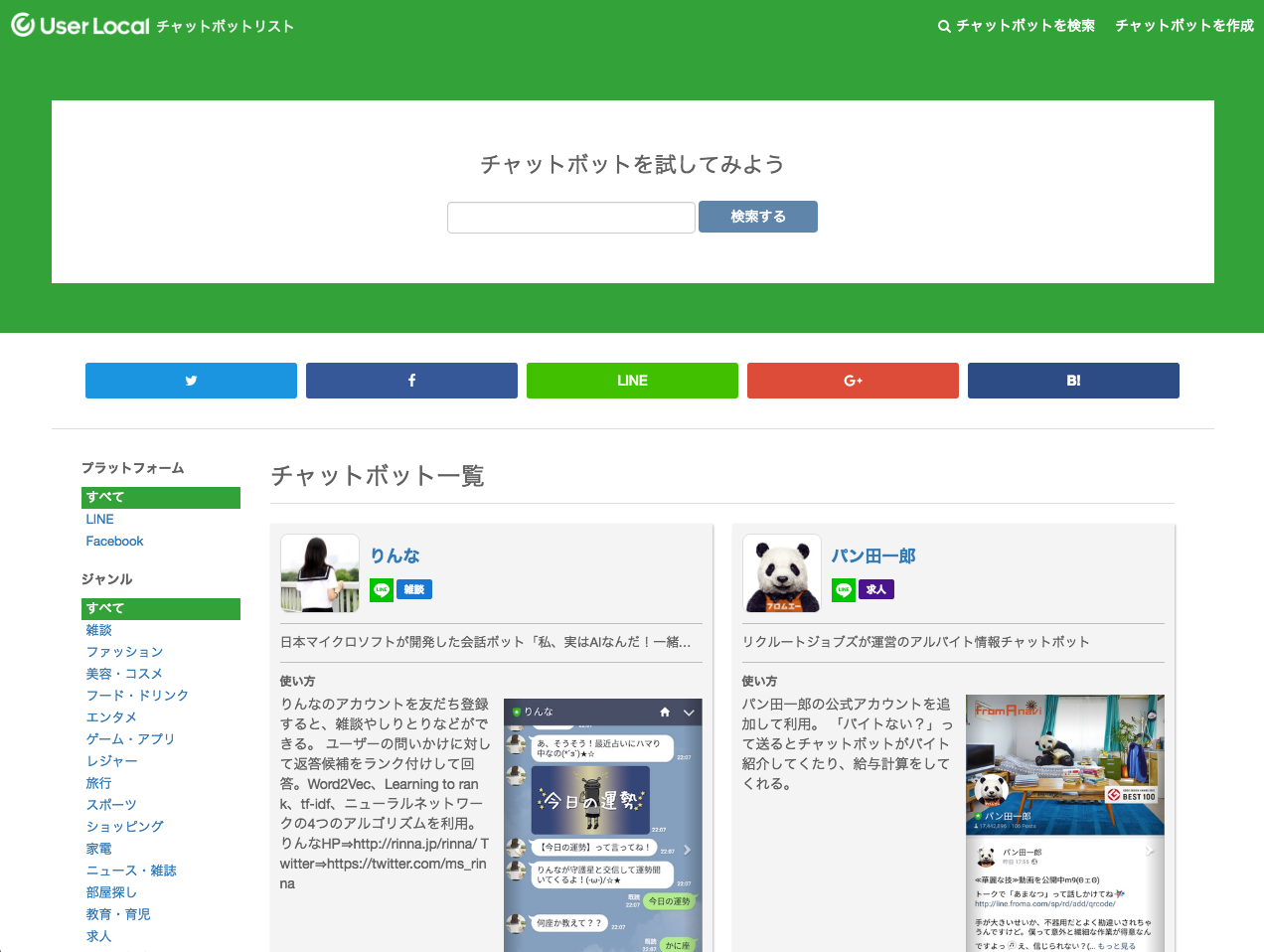Open りんな chatbot title link
The width and height of the screenshot is (1264, 952).
[x=395, y=555]
